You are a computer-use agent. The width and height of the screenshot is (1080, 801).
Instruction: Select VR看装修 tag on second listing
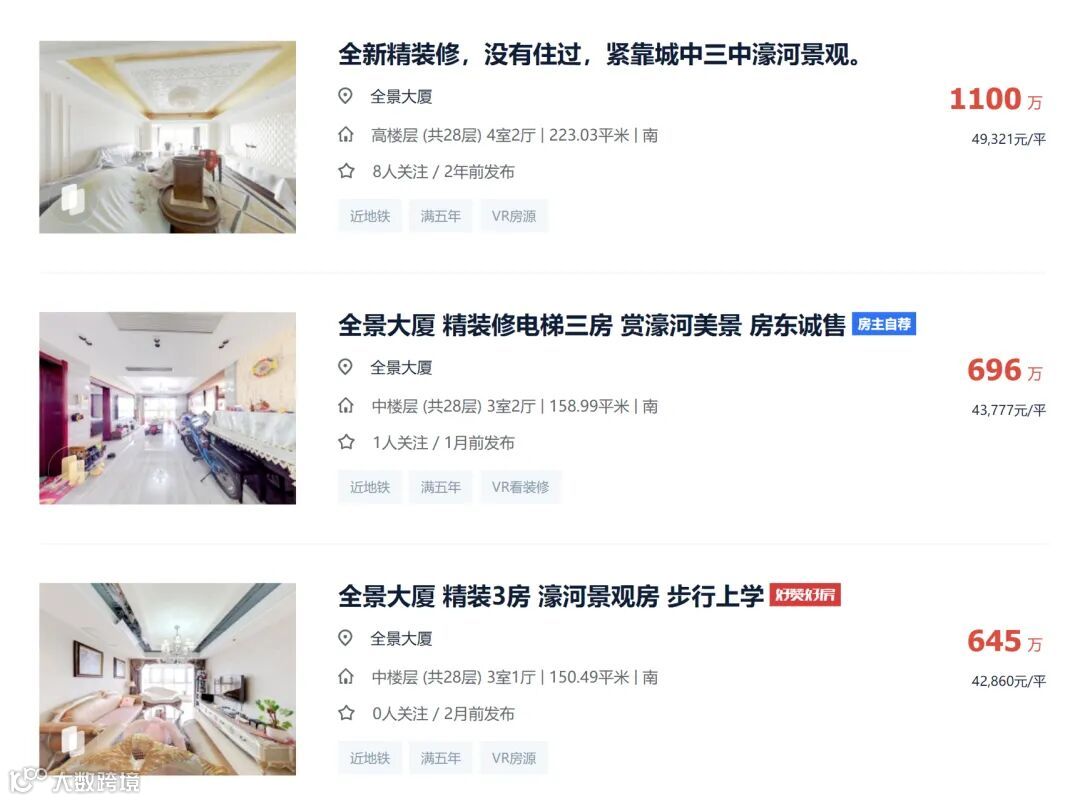[x=520, y=487]
